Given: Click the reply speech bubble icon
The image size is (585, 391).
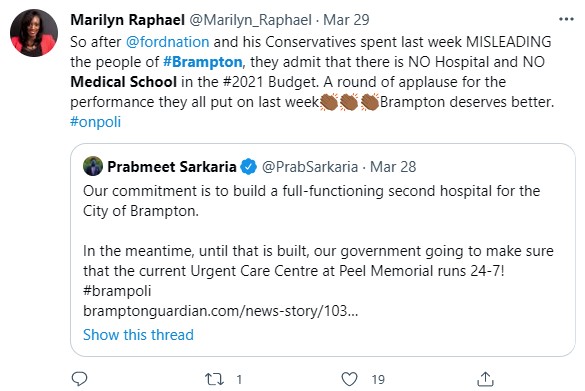Looking at the screenshot, I should pos(79,379).
